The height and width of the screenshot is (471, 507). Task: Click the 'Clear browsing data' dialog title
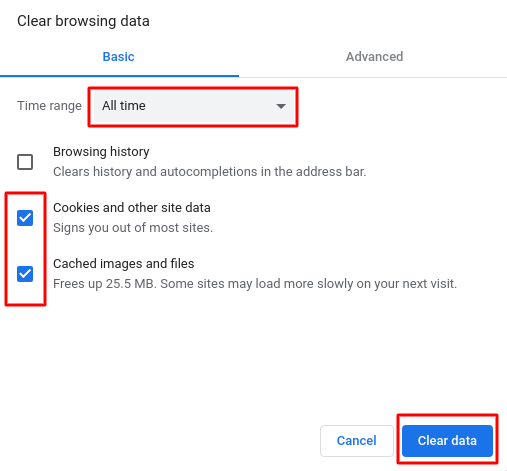point(83,21)
